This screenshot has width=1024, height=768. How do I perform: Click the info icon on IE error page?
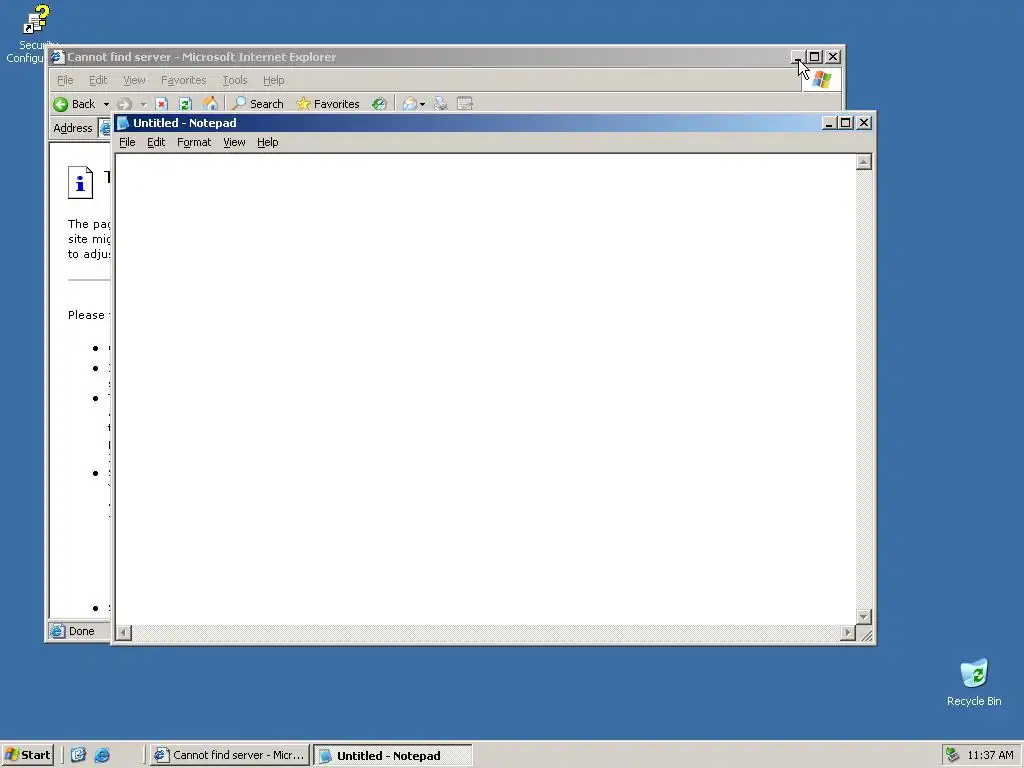pos(80,182)
